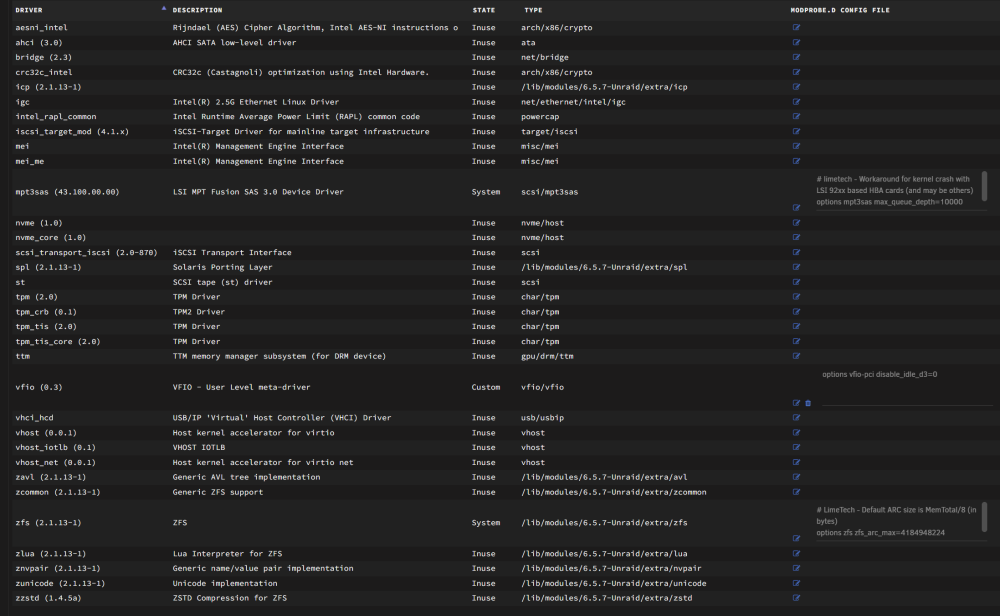
Task: Select 'ZSTD Compression for ZFS' description
Action: click(x=229, y=598)
